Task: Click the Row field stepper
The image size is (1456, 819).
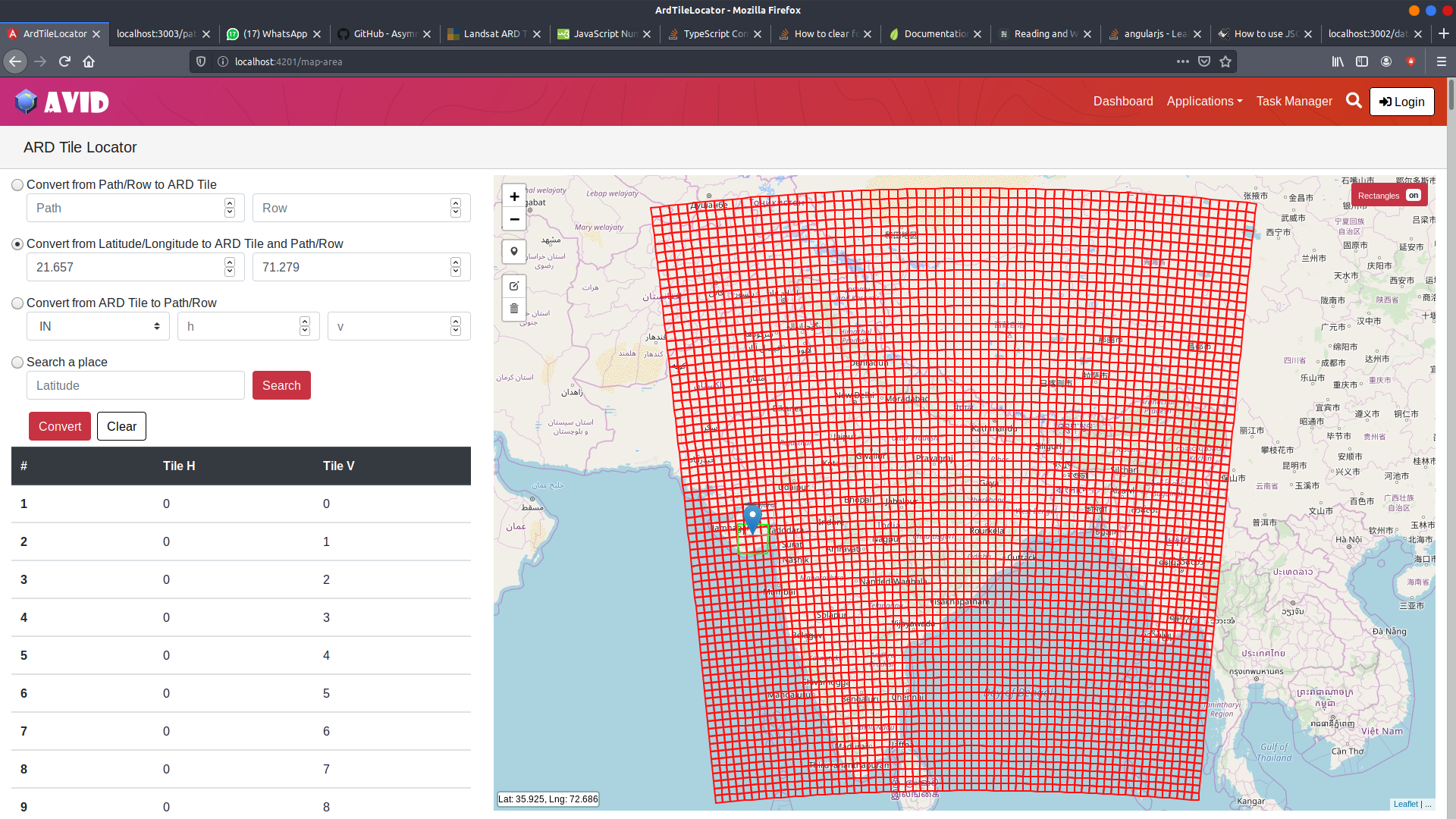Action: point(456,208)
